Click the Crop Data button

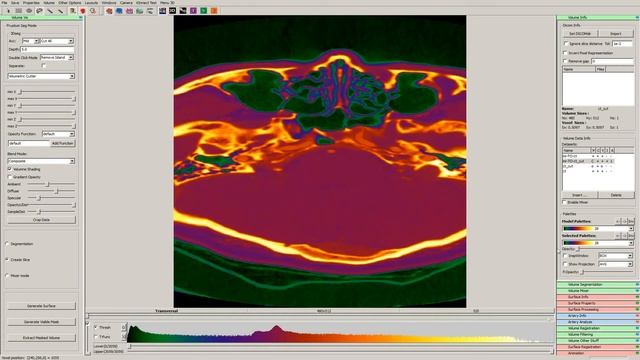41,220
